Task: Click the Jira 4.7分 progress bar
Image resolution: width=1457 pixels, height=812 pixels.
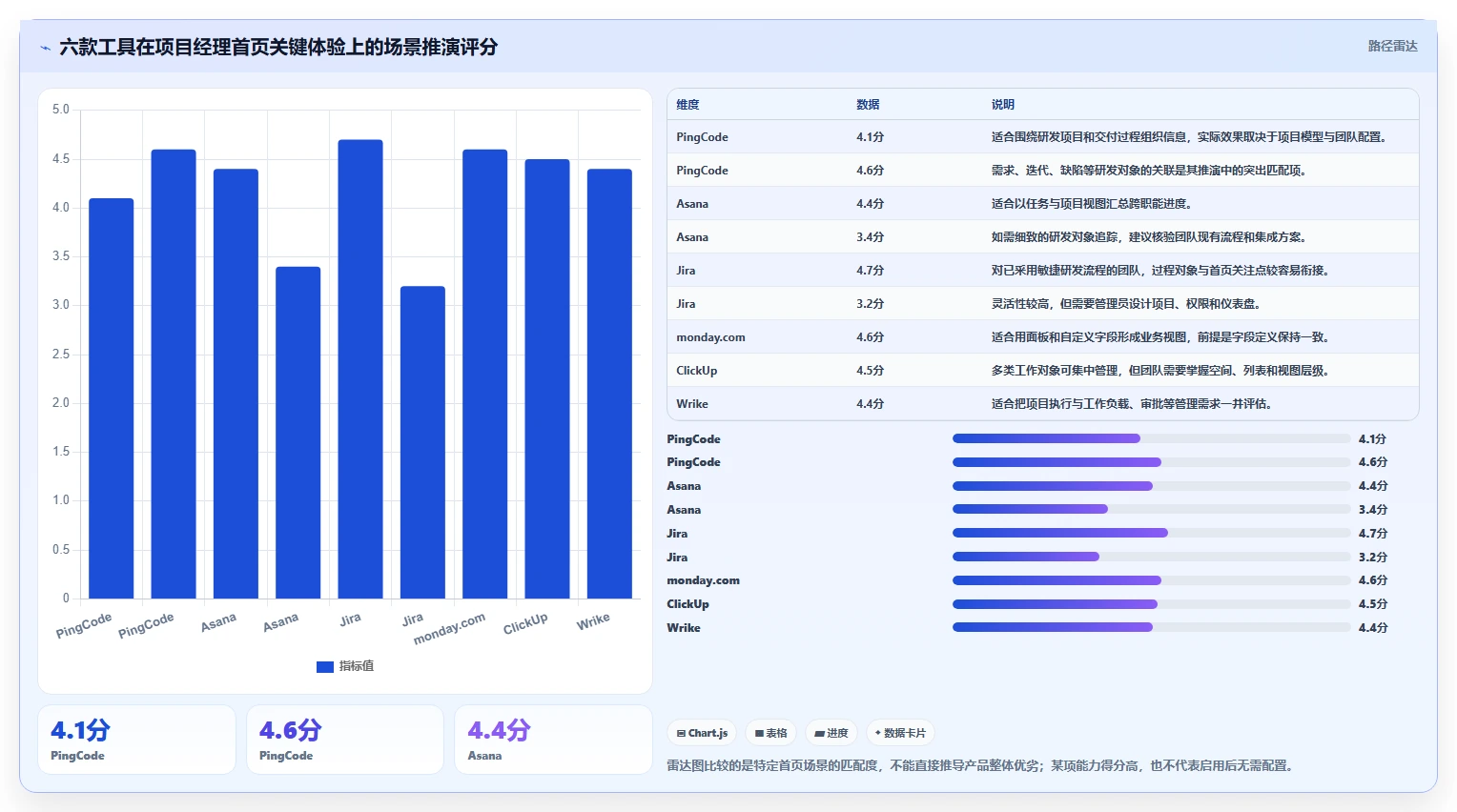Action: click(1151, 533)
